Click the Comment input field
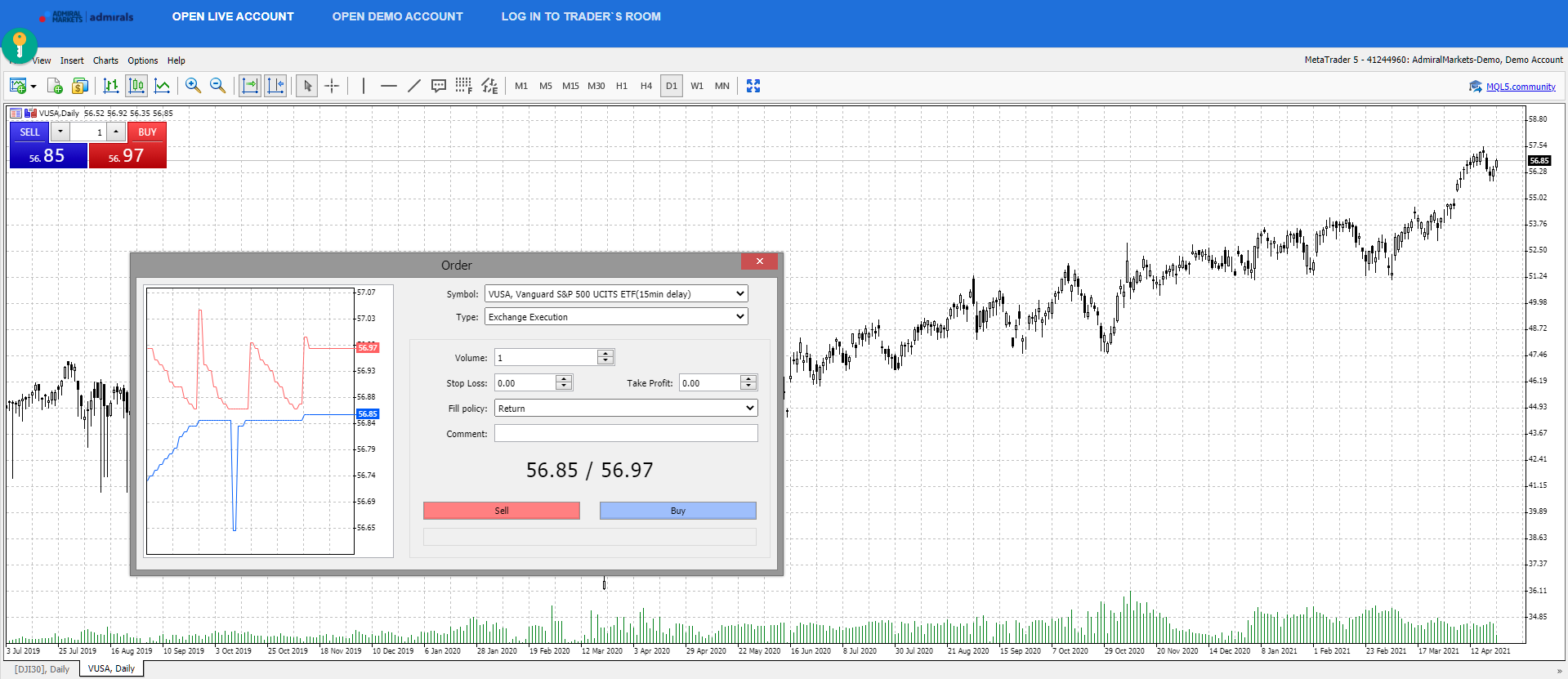1568x679 pixels. (626, 433)
